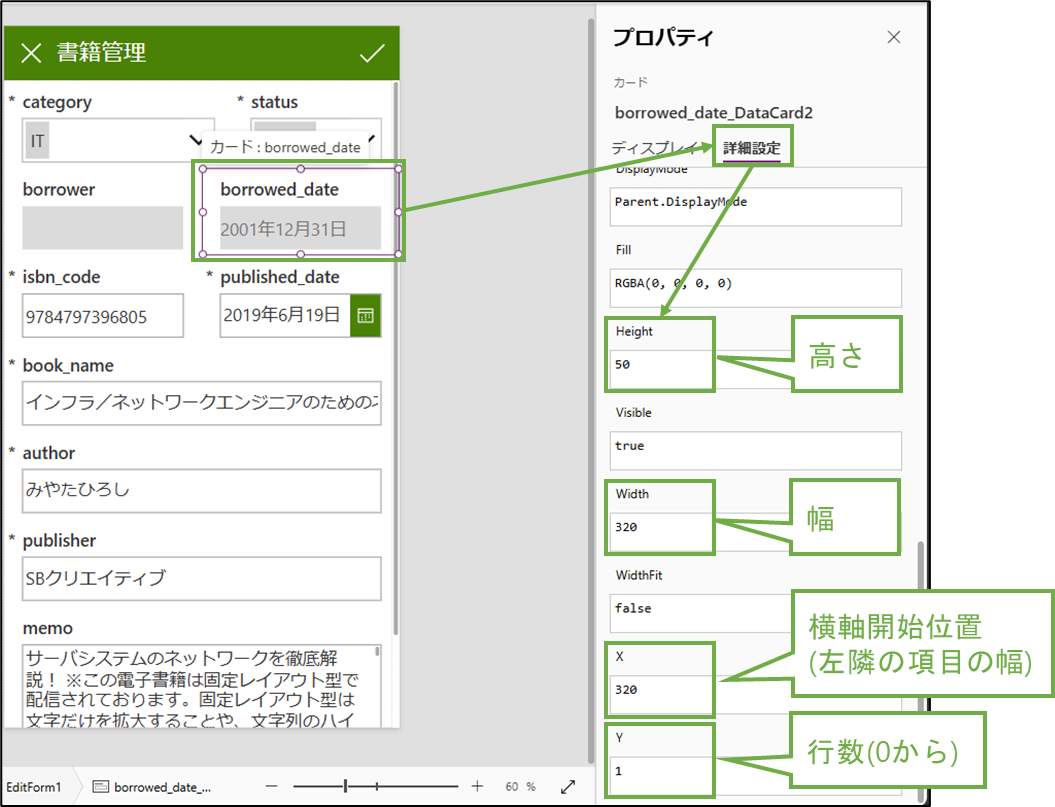Viewport: 1055px width, 807px height.
Task: Close the プロパティ panel
Action: coord(894,37)
